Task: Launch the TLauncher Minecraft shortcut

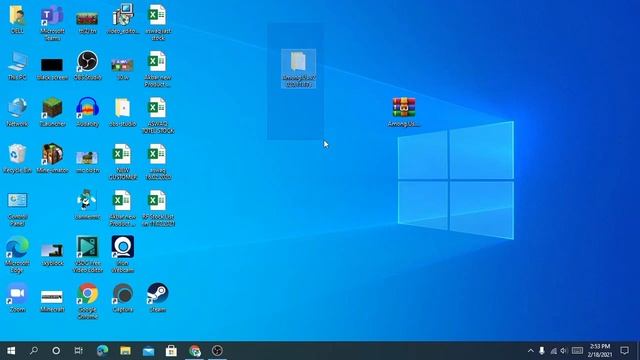Action: pyautogui.click(x=52, y=112)
